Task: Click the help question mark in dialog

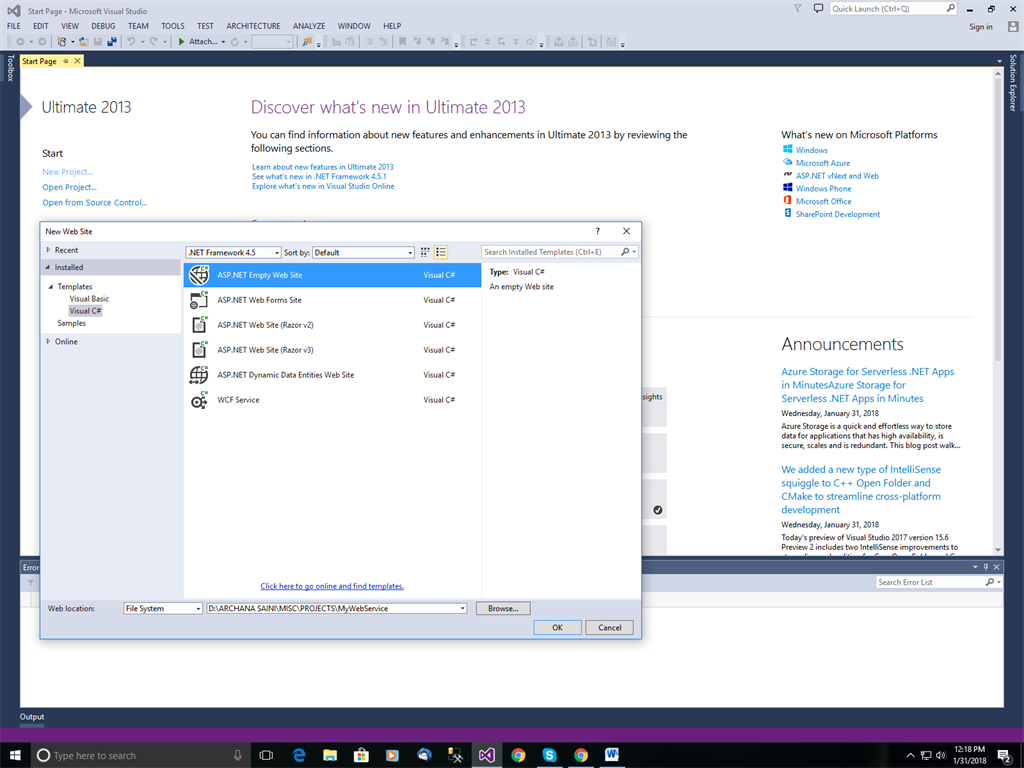Action: point(597,231)
